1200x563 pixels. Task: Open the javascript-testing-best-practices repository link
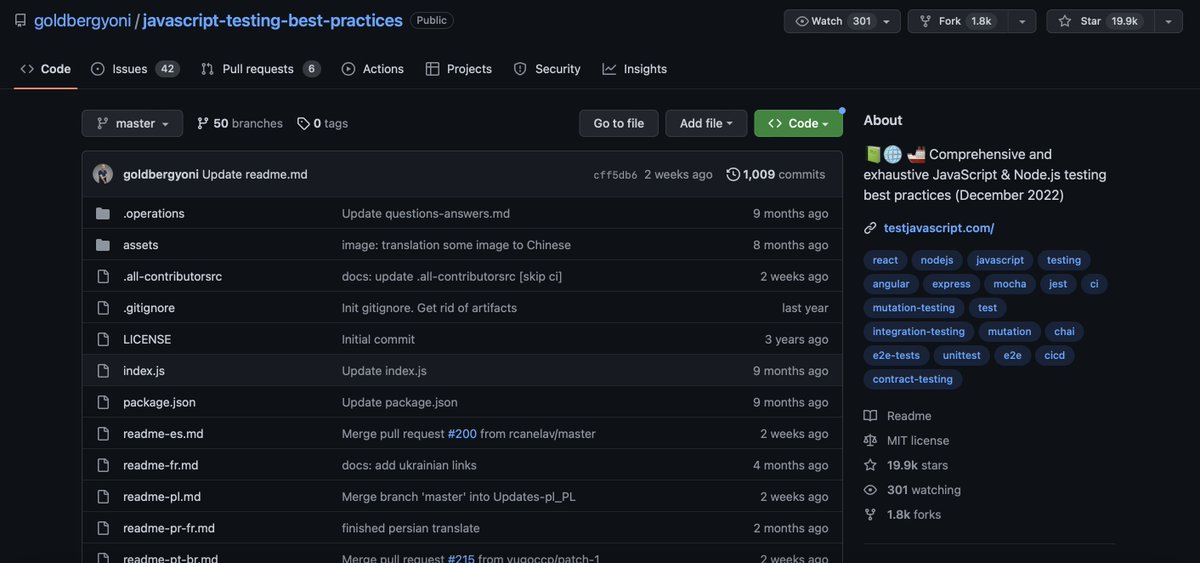point(273,20)
